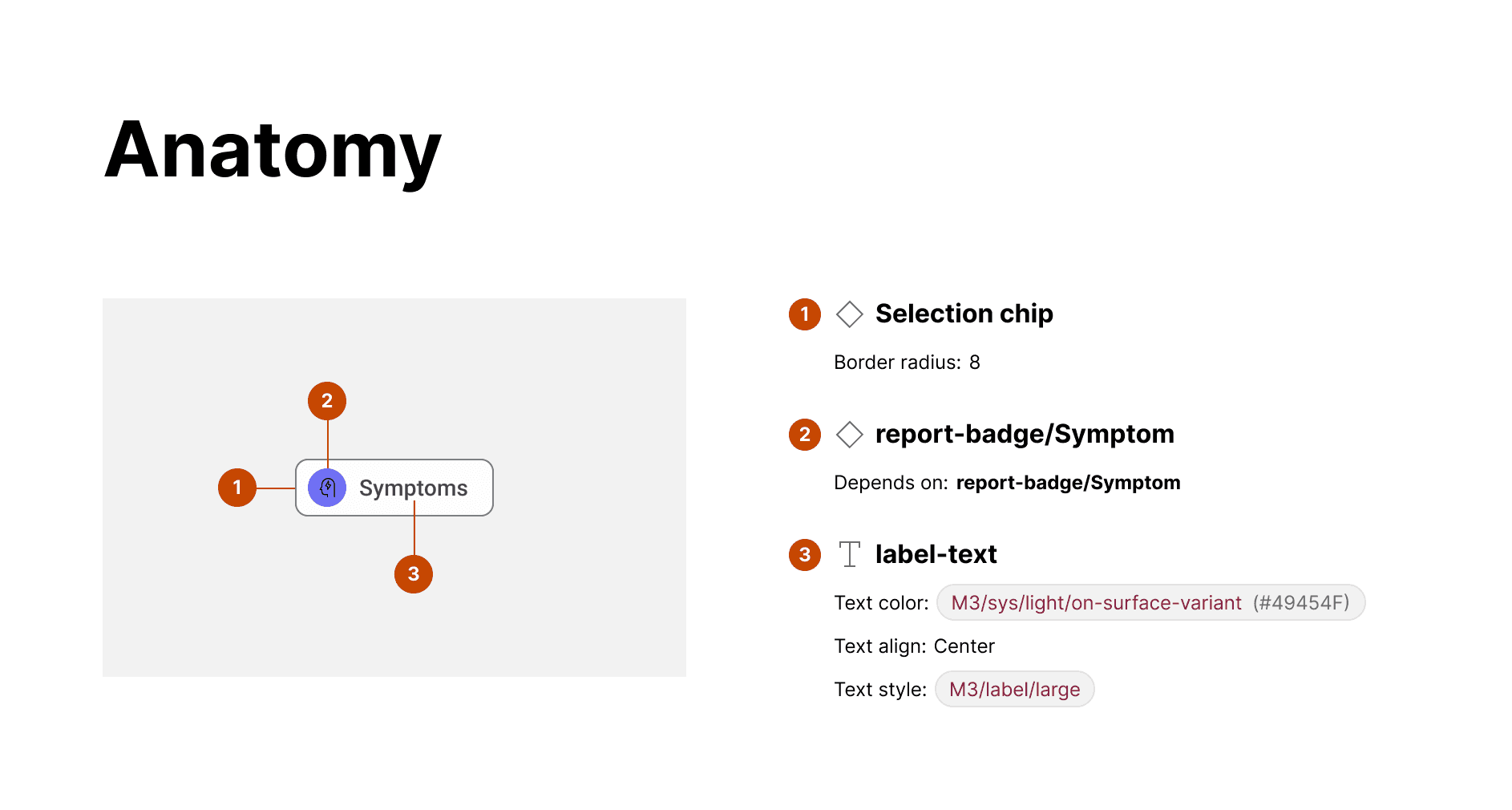Click the diamond component icon beside Selection chip
This screenshot has width=1512, height=810.
(849, 314)
